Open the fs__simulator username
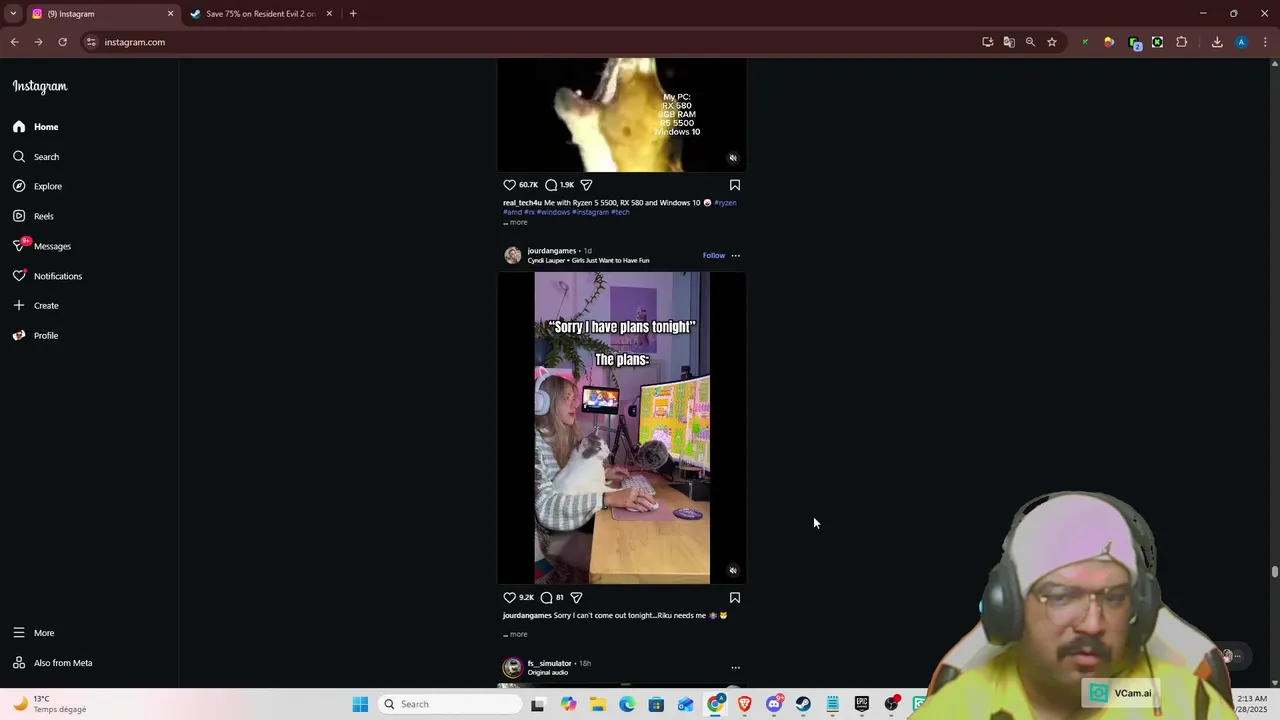 tap(550, 663)
